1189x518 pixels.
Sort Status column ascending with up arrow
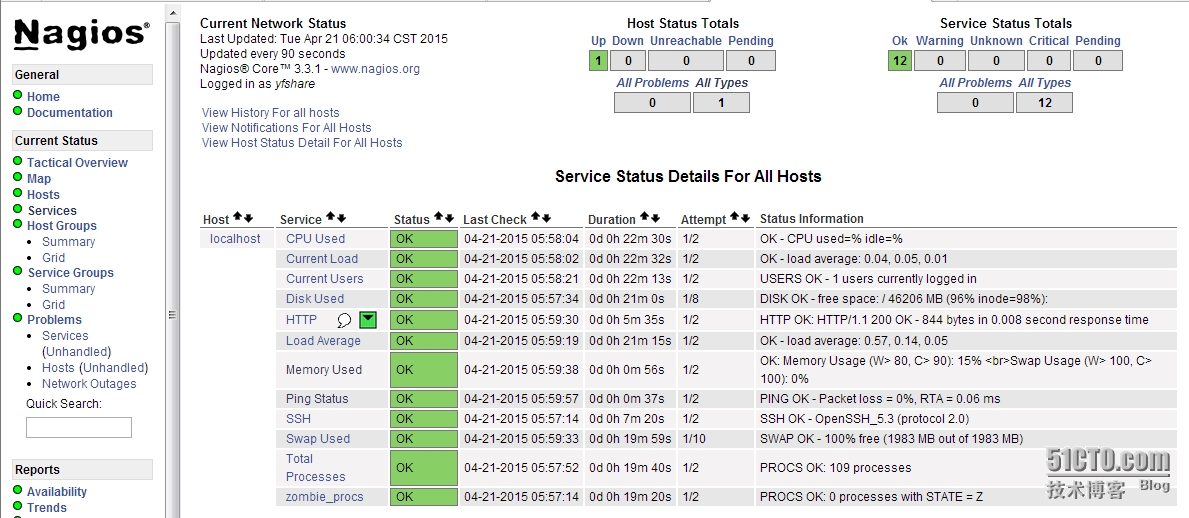[438, 217]
